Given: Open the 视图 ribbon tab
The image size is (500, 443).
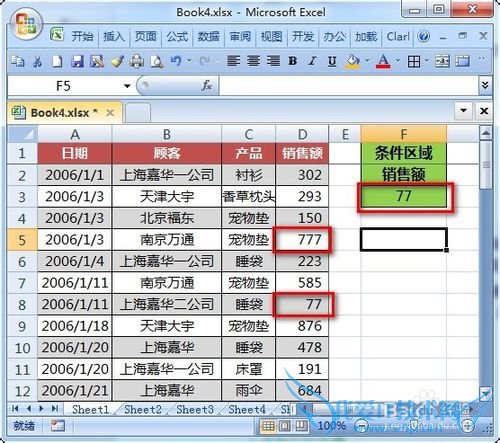Looking at the screenshot, I should coord(271,36).
